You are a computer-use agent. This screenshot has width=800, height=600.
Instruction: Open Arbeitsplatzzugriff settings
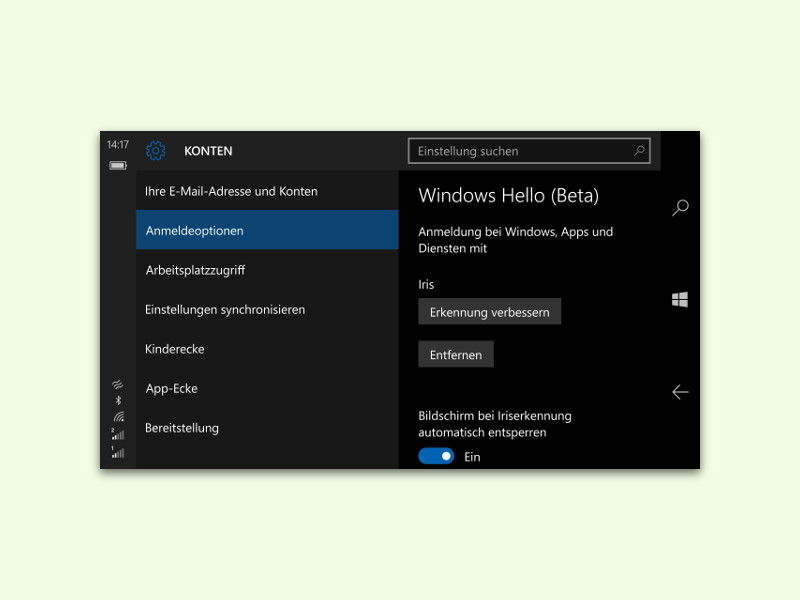tap(267, 270)
